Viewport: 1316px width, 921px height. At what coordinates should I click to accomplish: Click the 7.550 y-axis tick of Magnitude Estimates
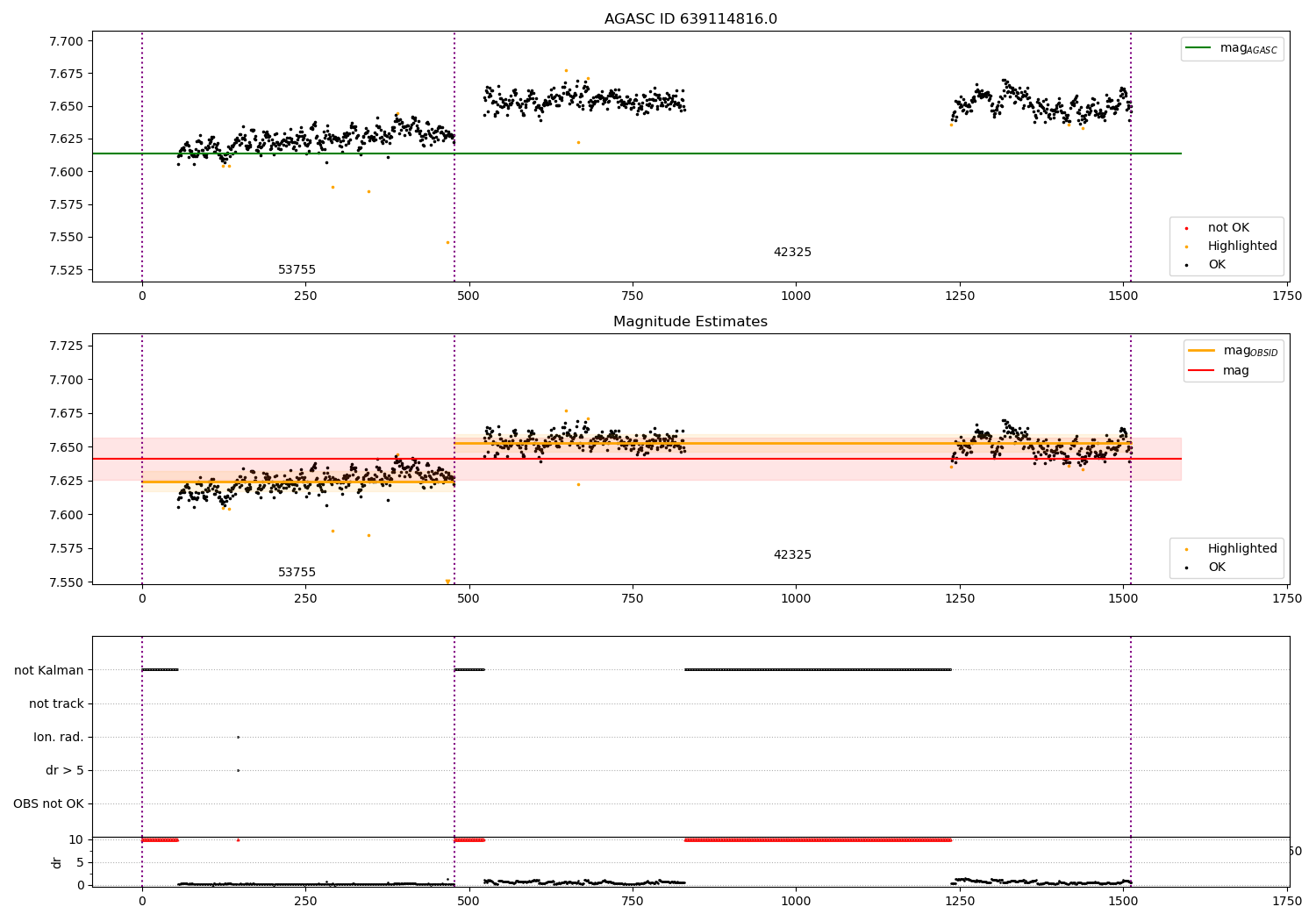pos(66,582)
